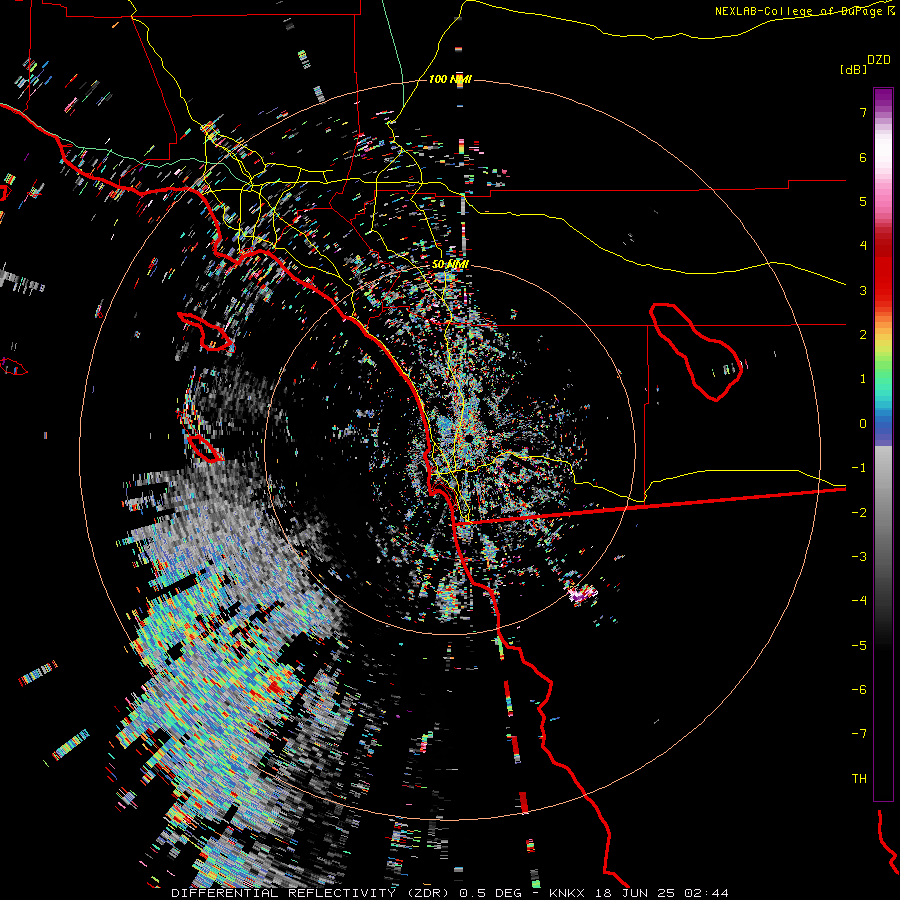Click the KNKX station identifier in the caption

tap(567, 893)
